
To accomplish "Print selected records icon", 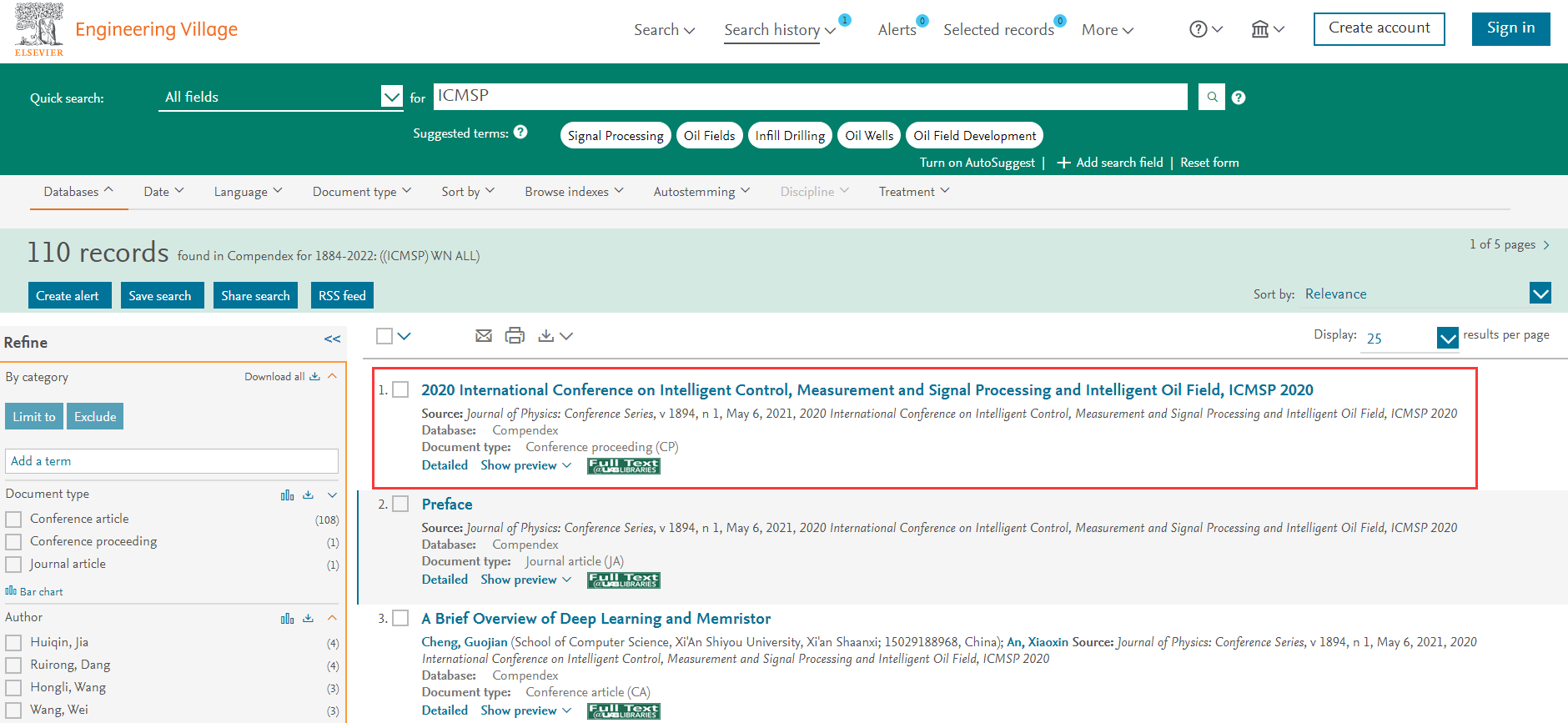I will [x=515, y=335].
